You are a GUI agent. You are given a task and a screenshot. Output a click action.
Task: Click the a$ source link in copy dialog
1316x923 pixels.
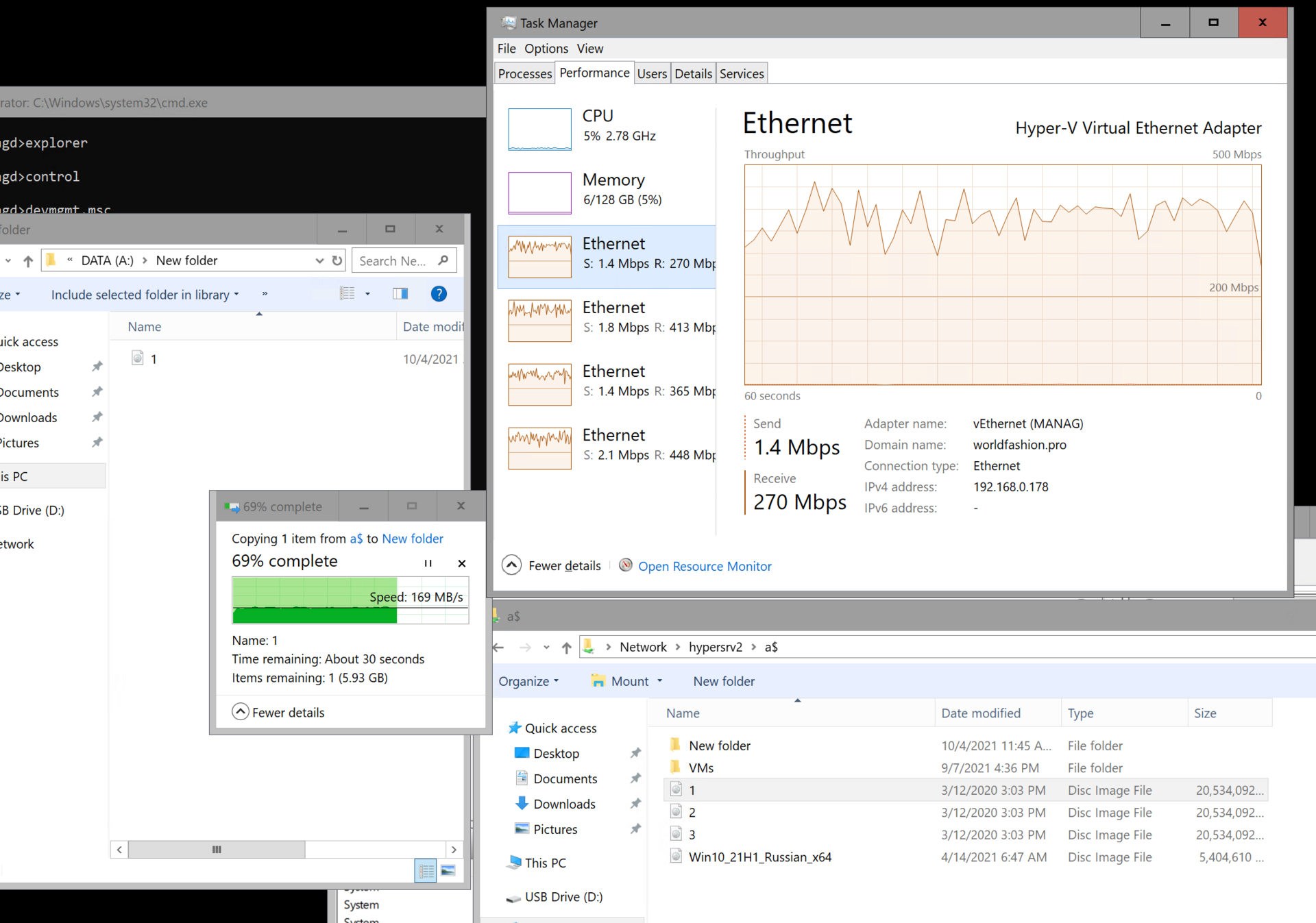(356, 539)
